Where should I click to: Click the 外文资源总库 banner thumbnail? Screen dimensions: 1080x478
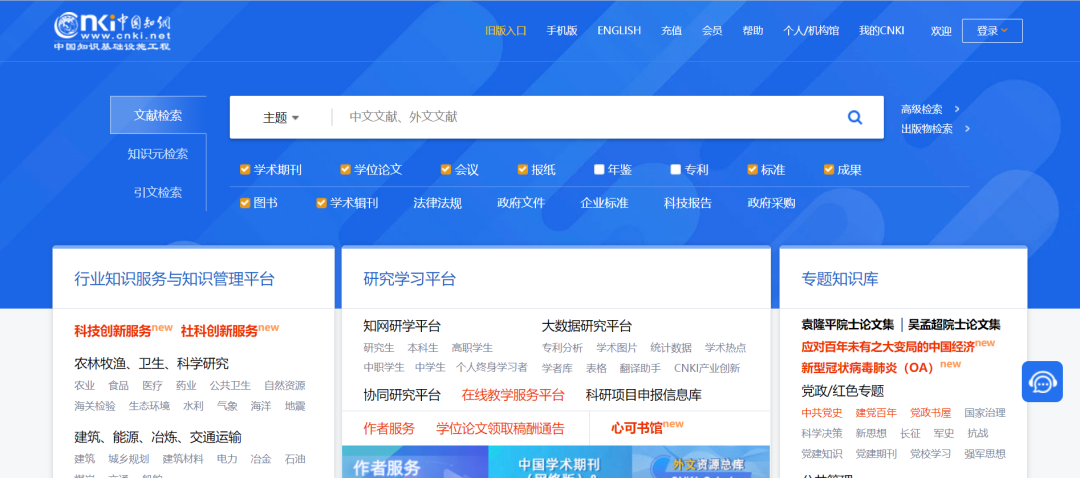coord(701,461)
